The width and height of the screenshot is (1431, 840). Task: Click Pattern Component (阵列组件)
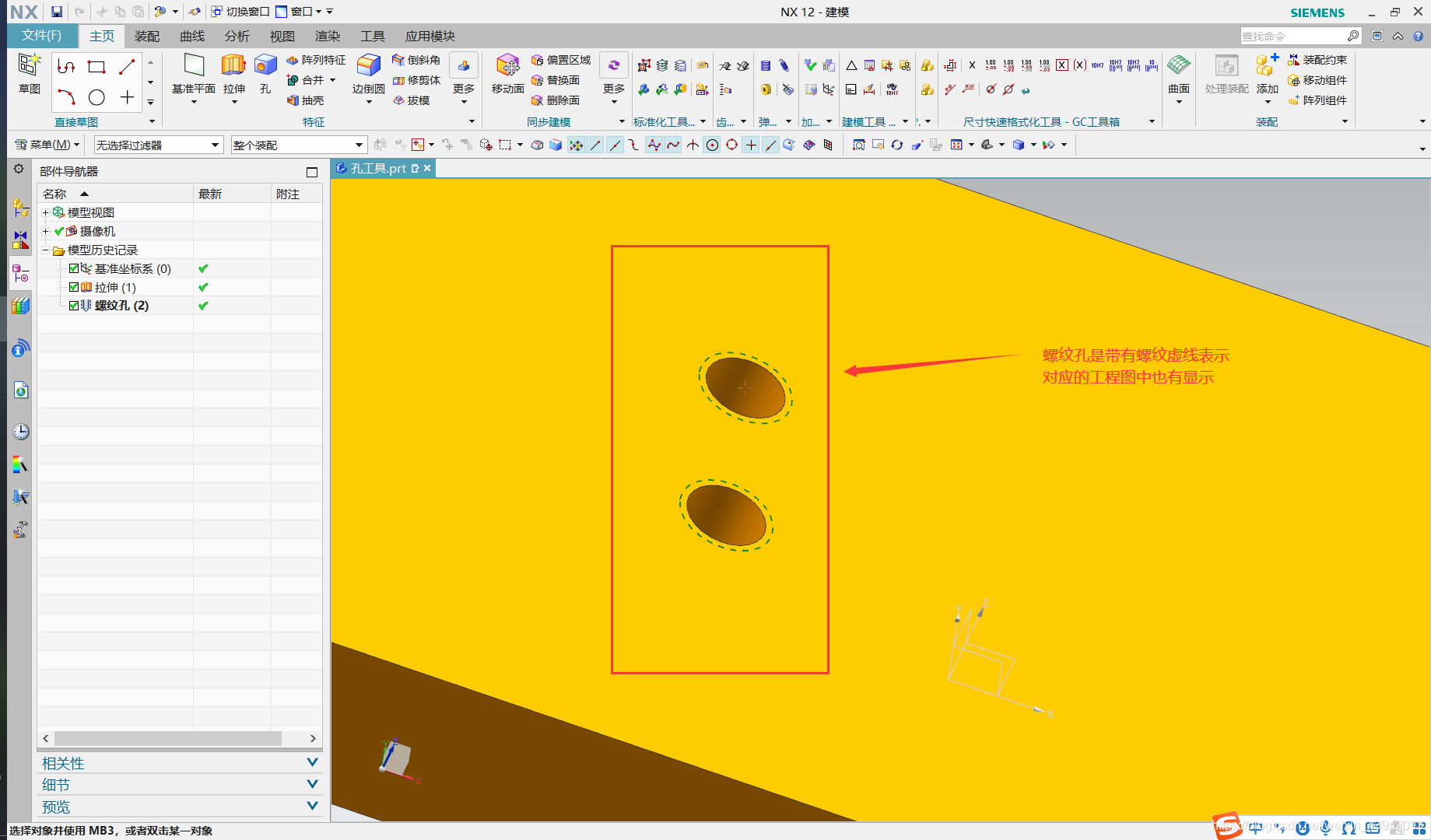[x=1317, y=100]
